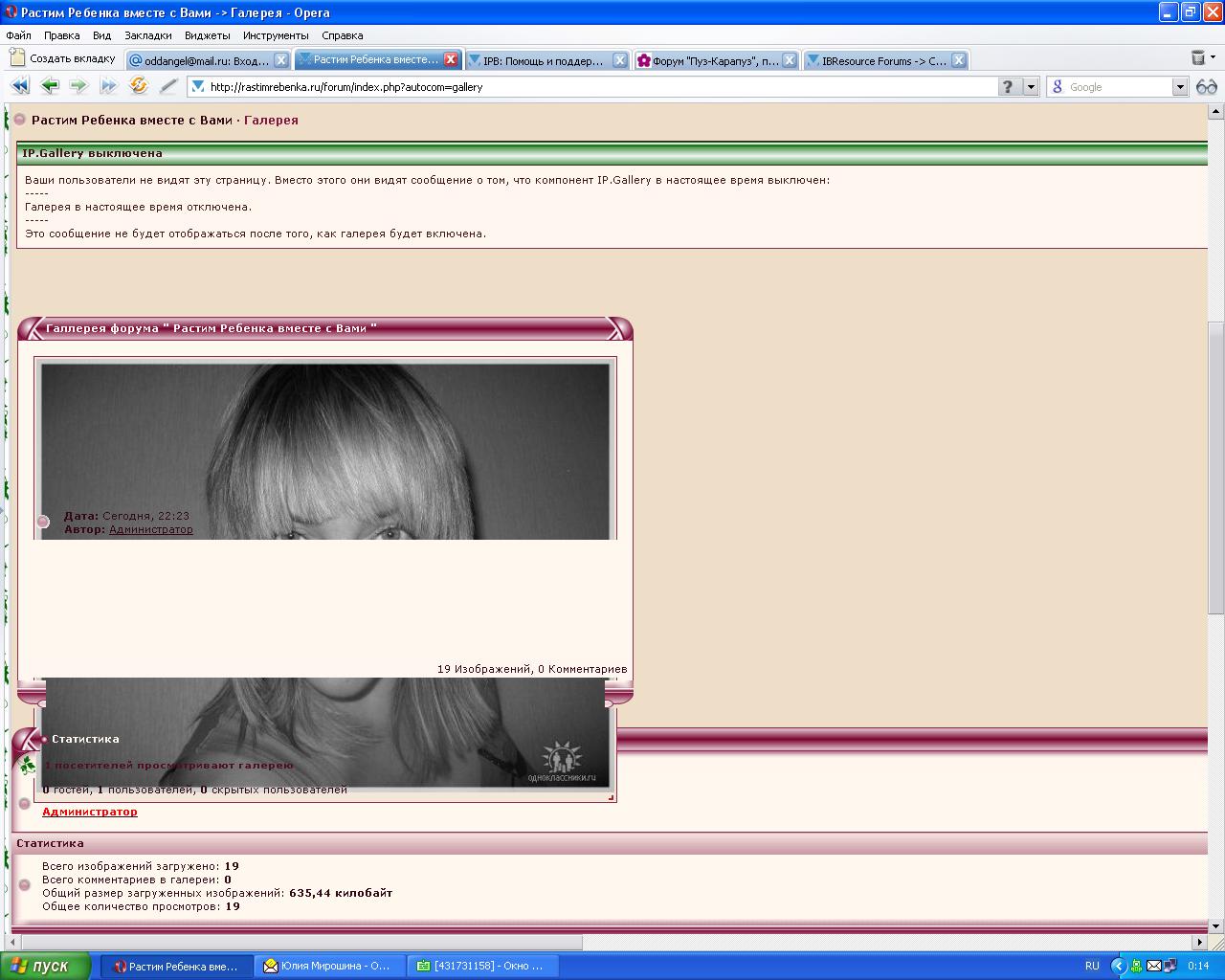Close the IPB: Помощь и поддержка tab
The width and height of the screenshot is (1225, 980).
point(620,60)
